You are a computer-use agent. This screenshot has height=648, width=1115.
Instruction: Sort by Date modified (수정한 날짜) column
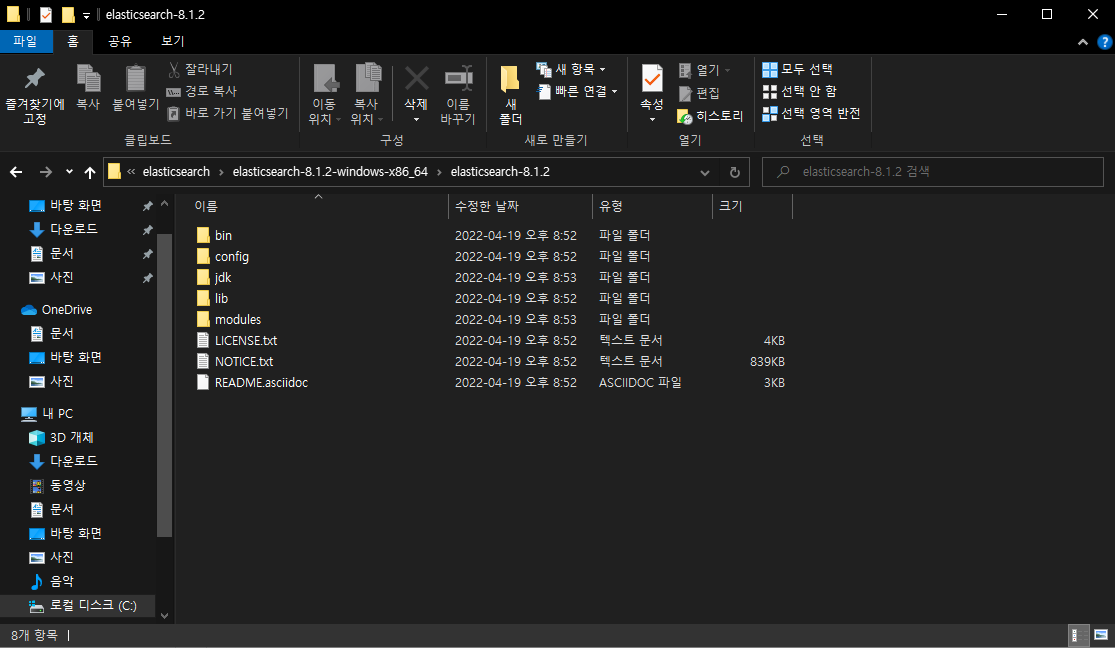[487, 206]
